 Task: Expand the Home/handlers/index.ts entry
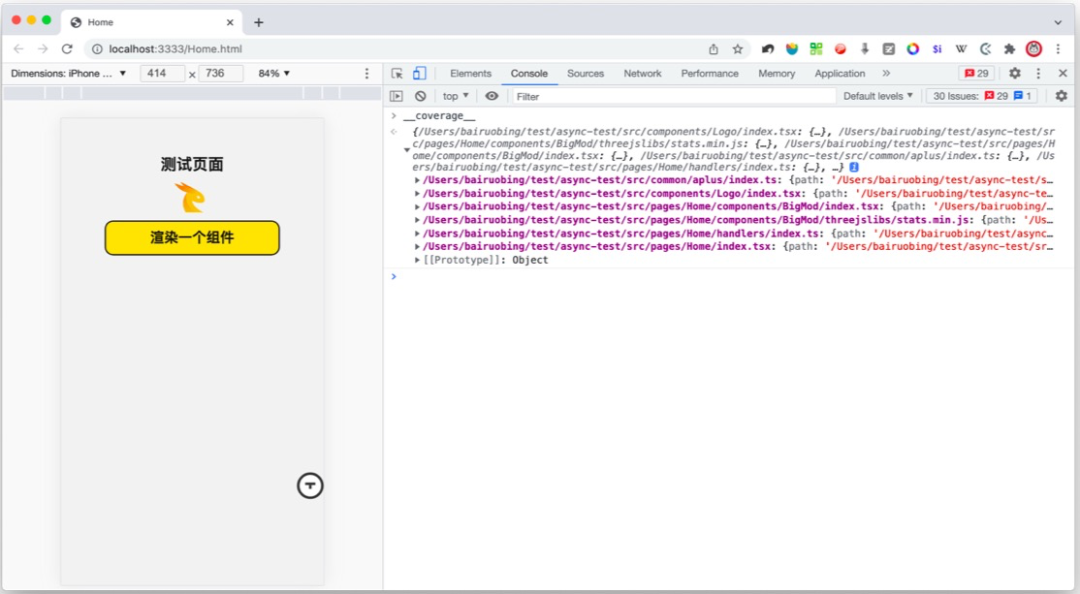click(417, 234)
